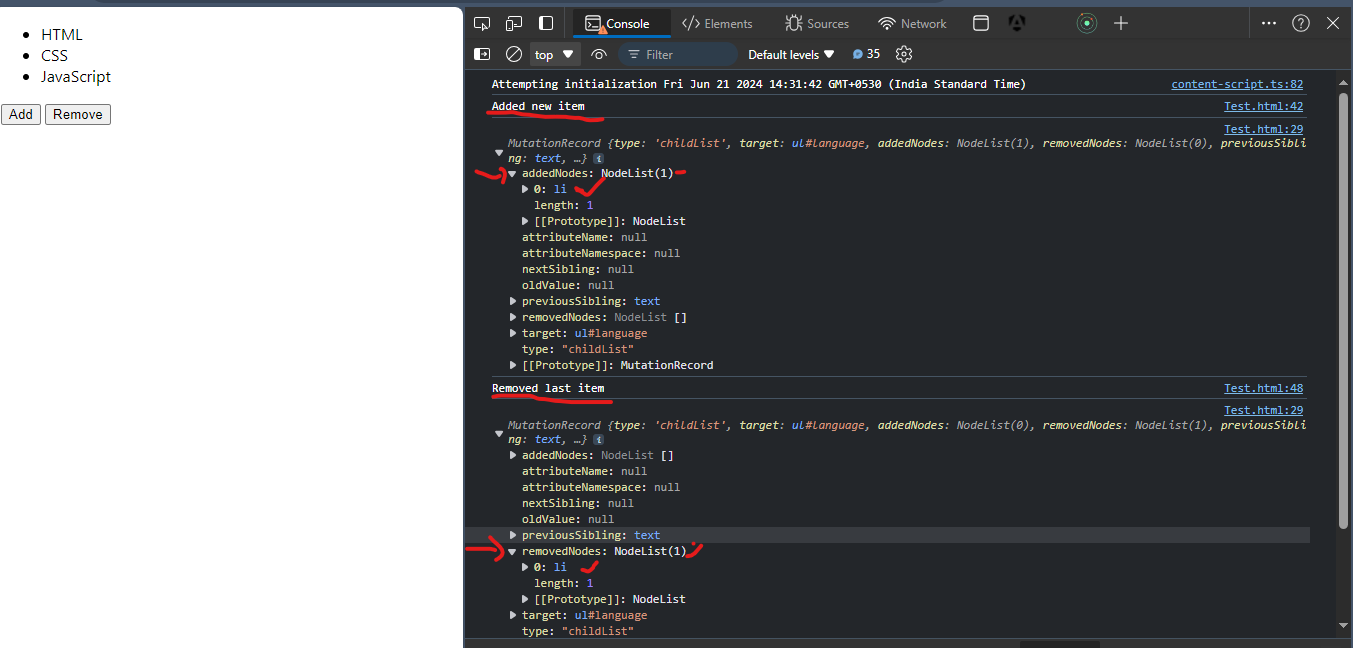The image size is (1353, 648).
Task: Open DevTools help question mark icon
Action: click(1300, 23)
